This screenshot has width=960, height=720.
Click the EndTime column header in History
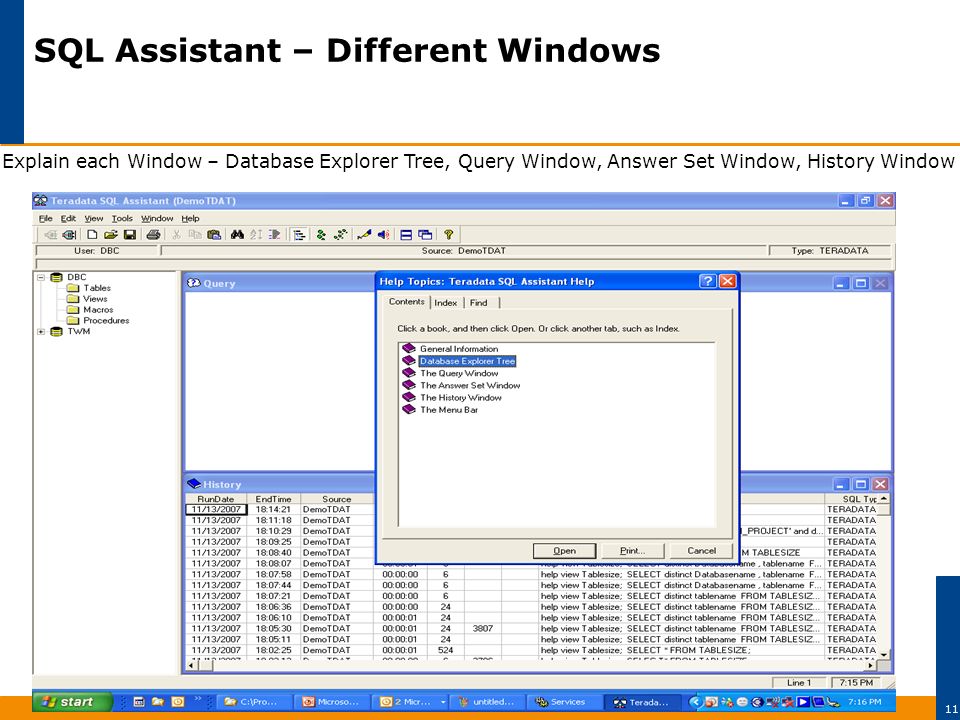tap(273, 499)
